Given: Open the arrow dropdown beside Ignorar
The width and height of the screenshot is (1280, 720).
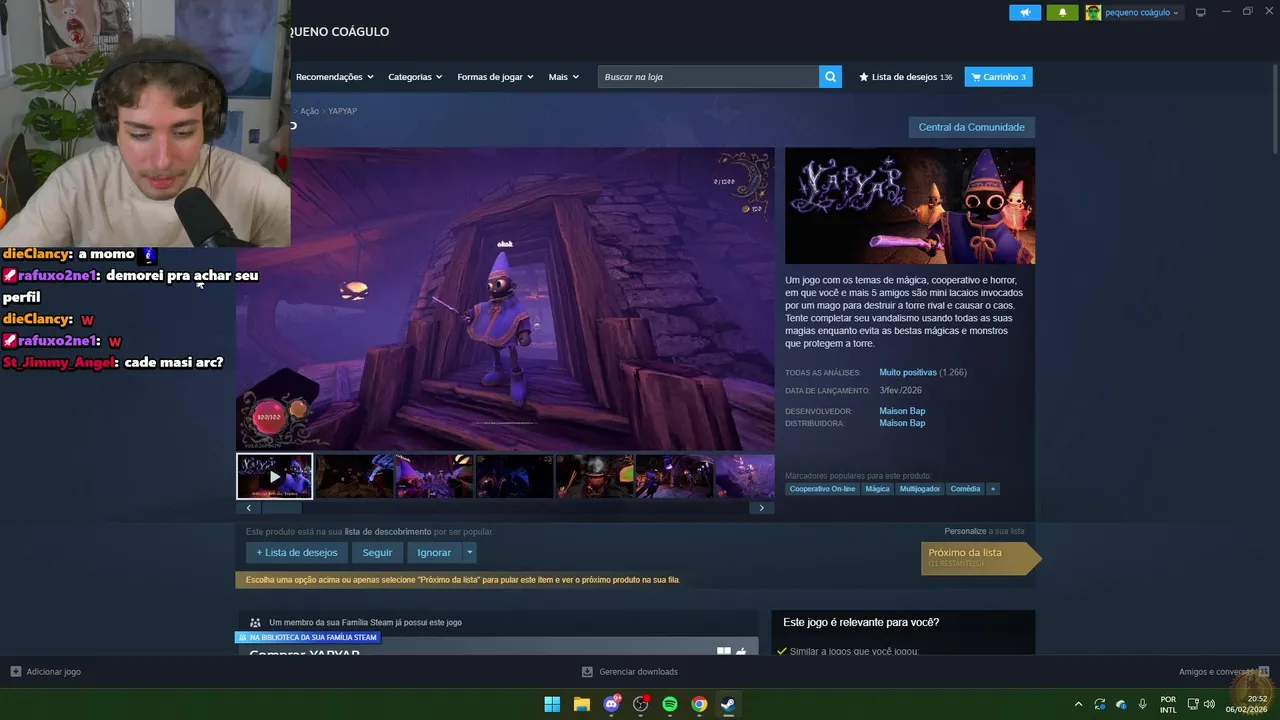Looking at the screenshot, I should pos(469,552).
